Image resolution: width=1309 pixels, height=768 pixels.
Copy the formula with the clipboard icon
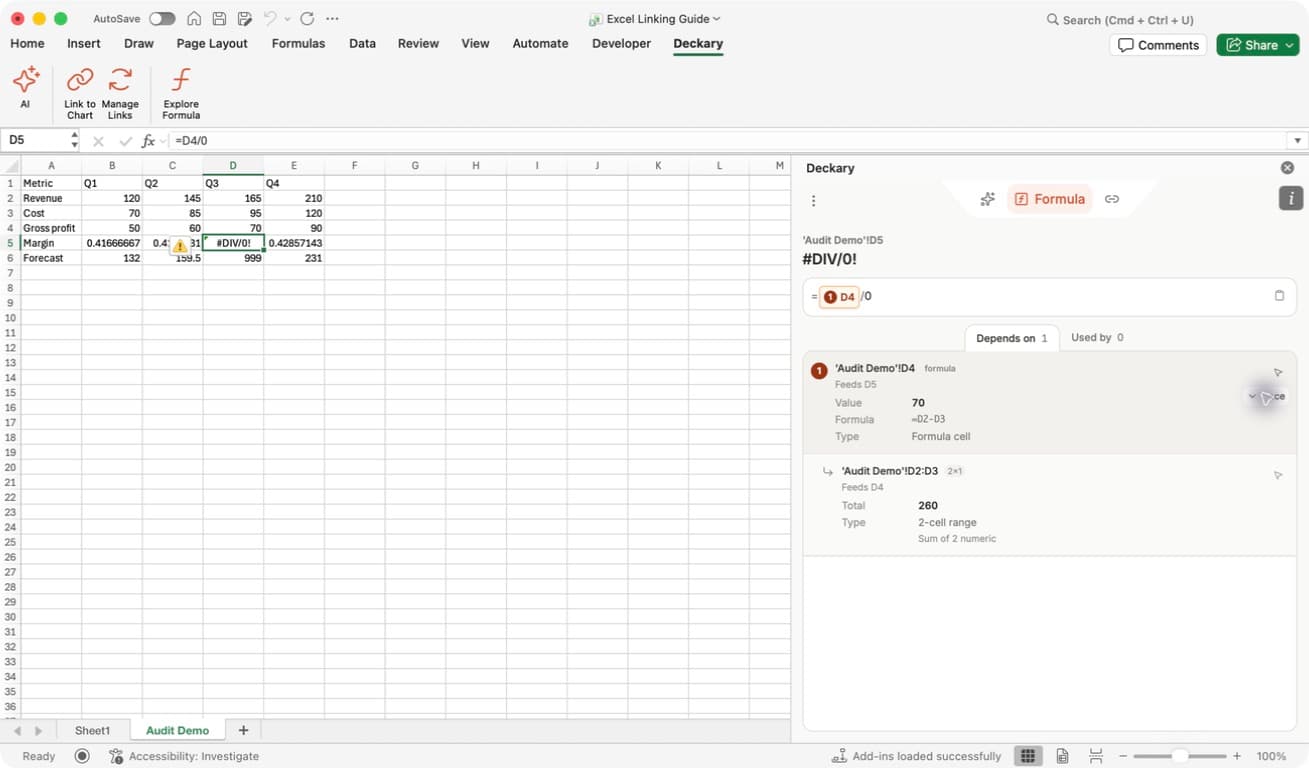pyautogui.click(x=1279, y=296)
